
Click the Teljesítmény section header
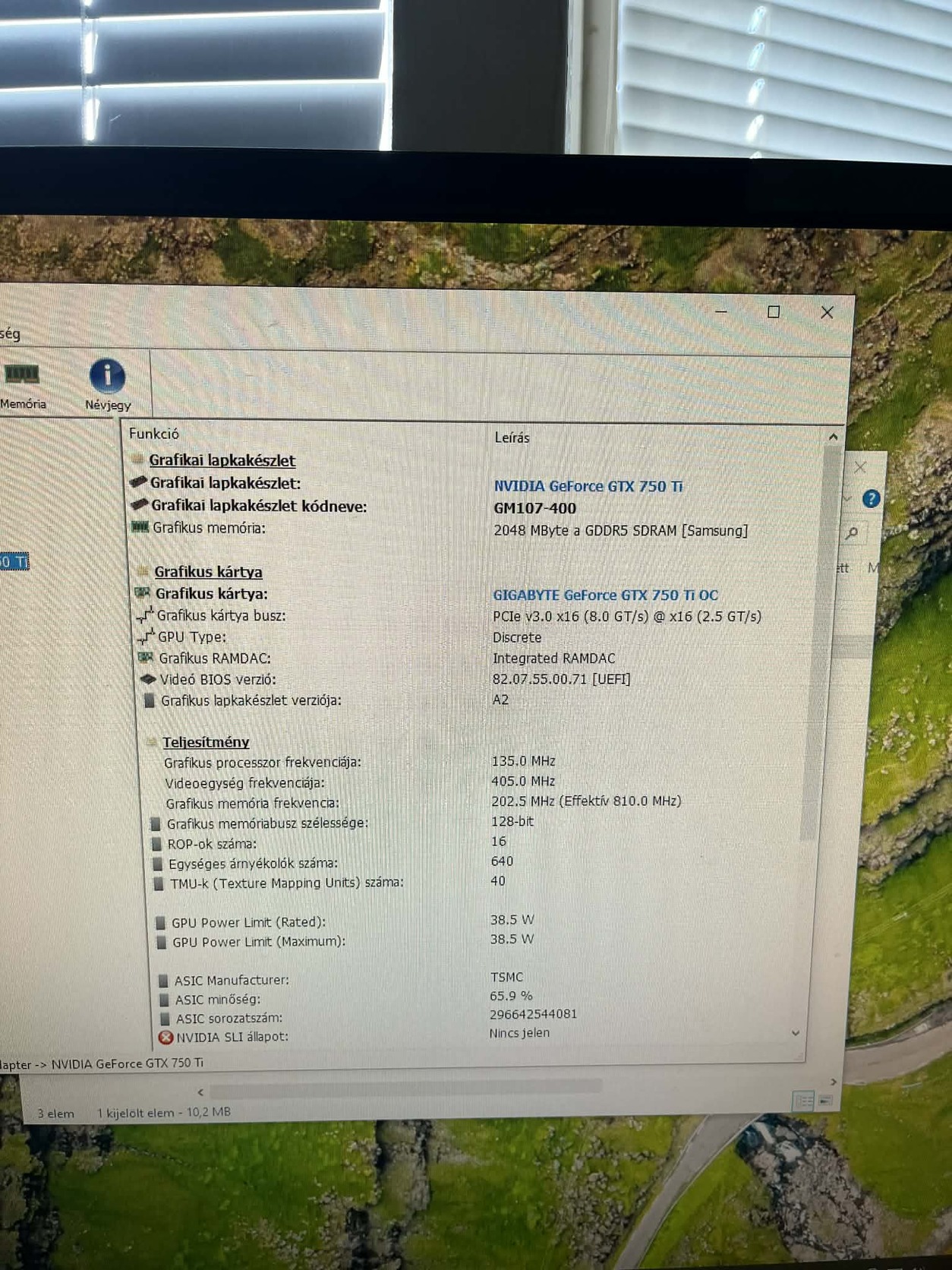pos(205,742)
